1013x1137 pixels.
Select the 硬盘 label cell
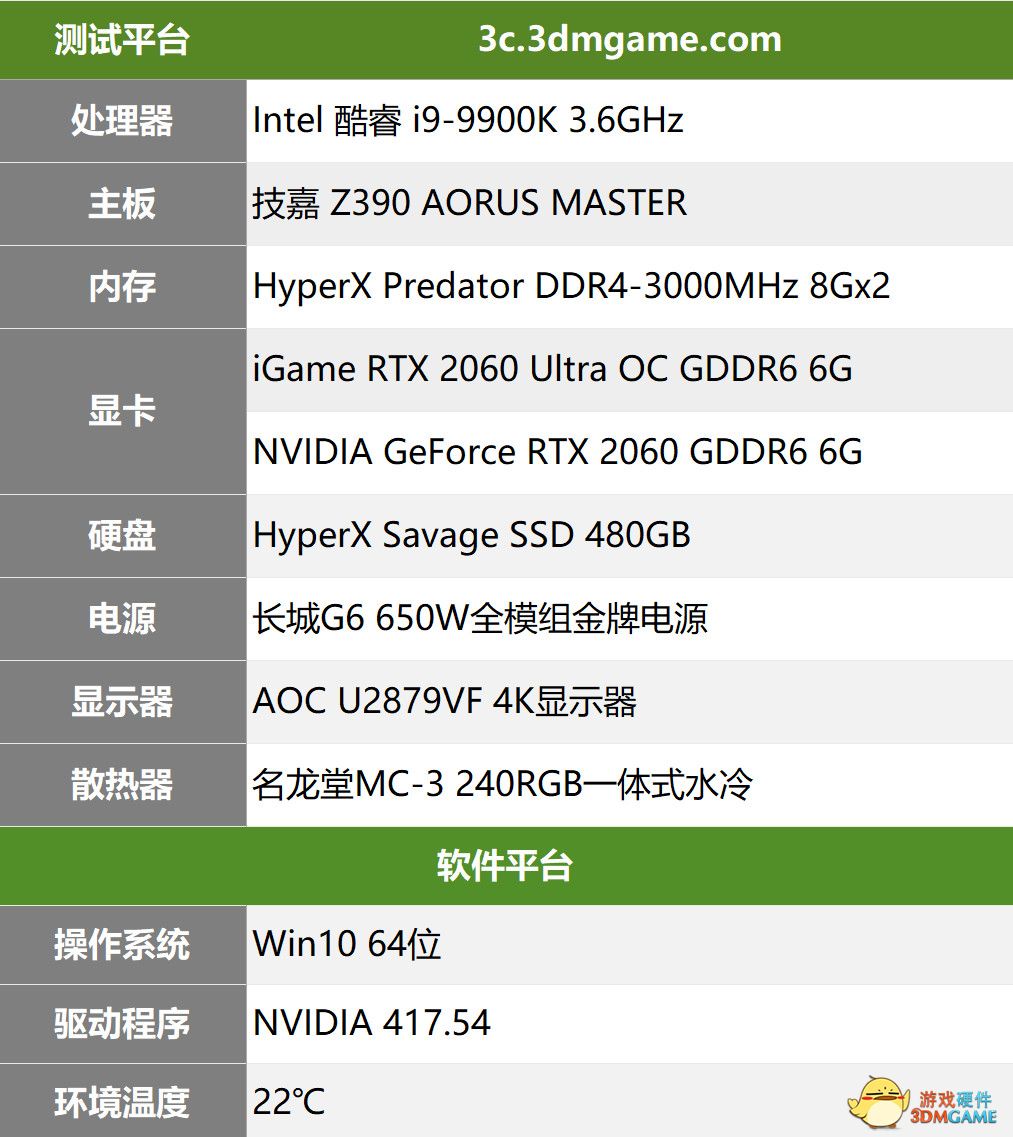tap(123, 536)
